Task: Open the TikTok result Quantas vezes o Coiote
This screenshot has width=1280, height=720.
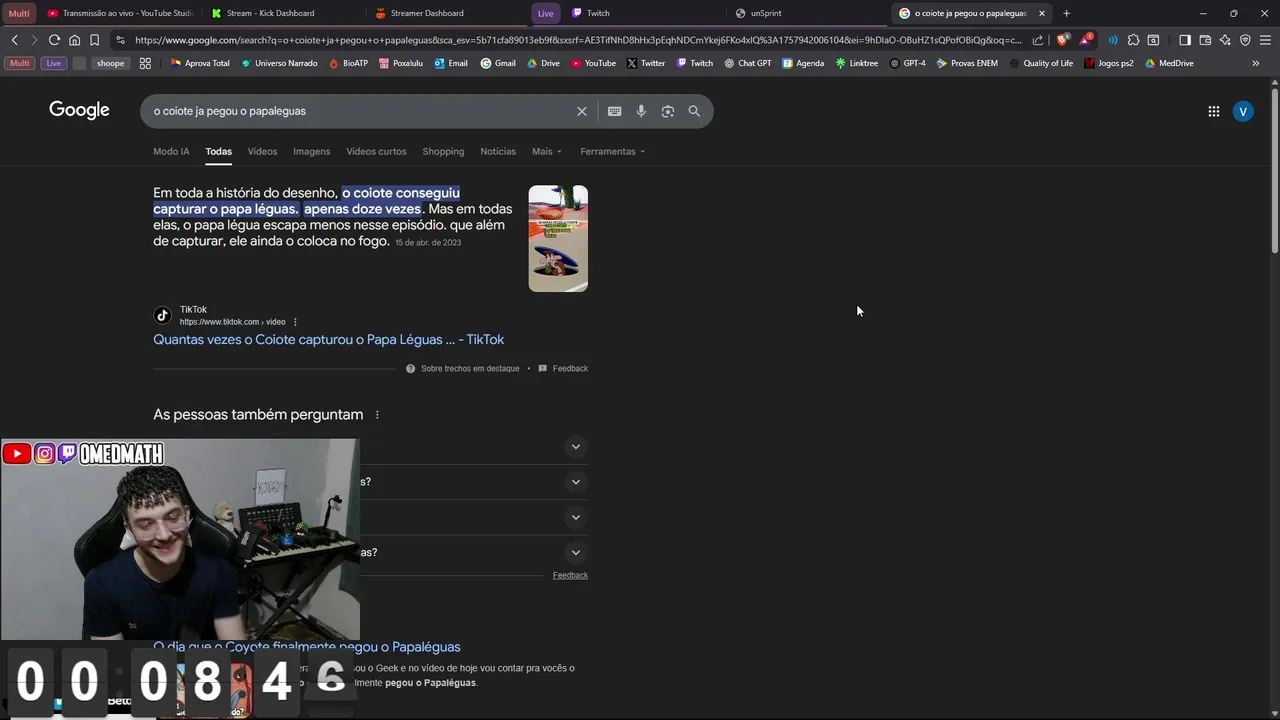Action: tap(328, 340)
